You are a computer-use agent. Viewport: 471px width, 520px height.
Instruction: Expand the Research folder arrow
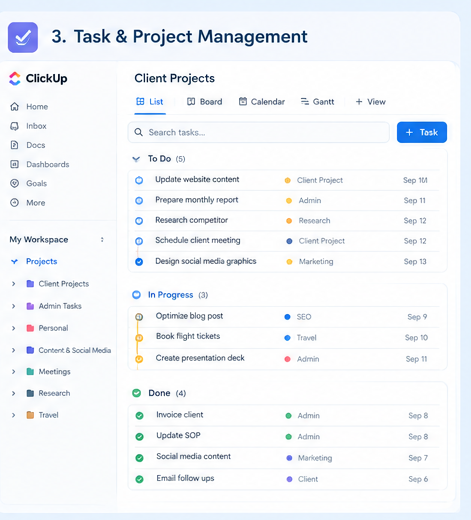click(13, 393)
